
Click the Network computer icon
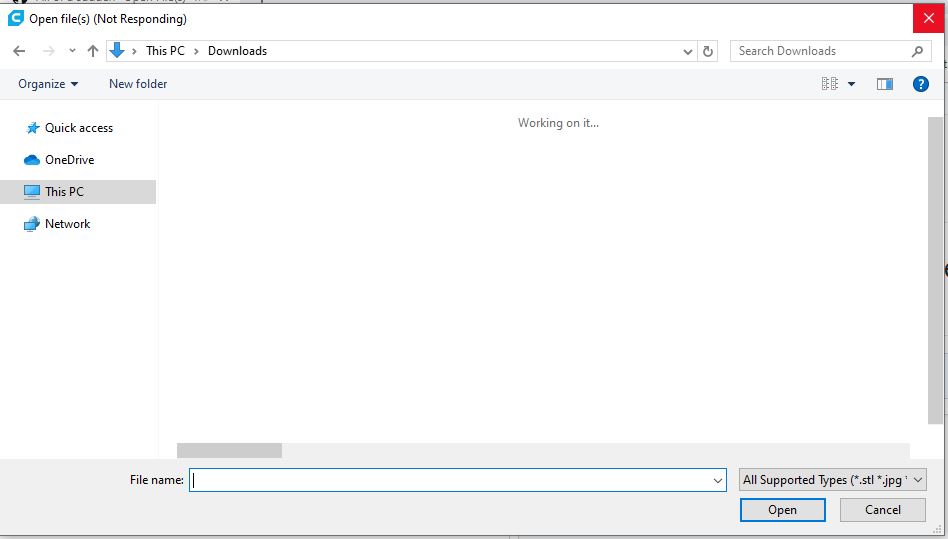(31, 224)
